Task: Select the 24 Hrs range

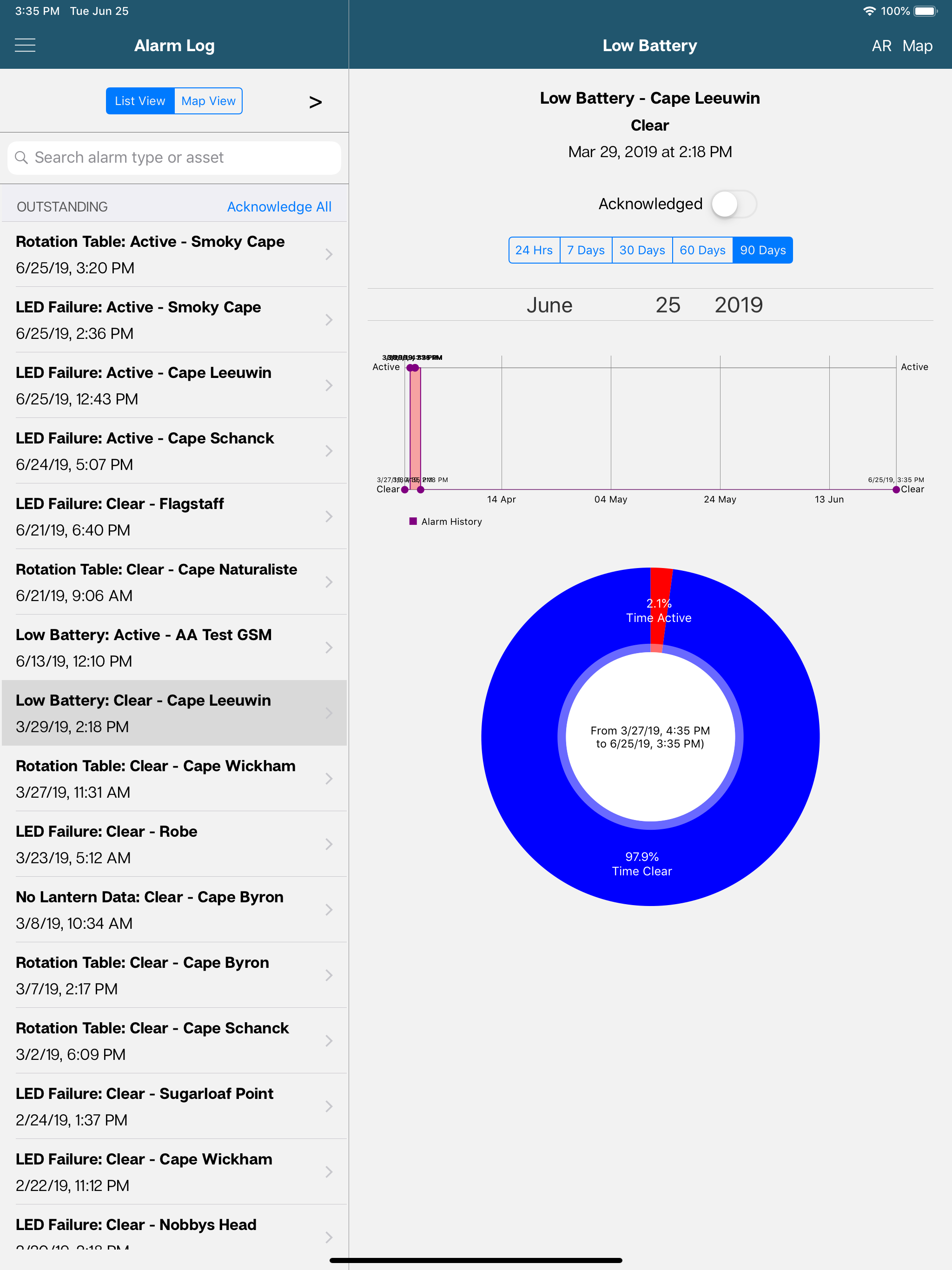Action: (x=534, y=250)
